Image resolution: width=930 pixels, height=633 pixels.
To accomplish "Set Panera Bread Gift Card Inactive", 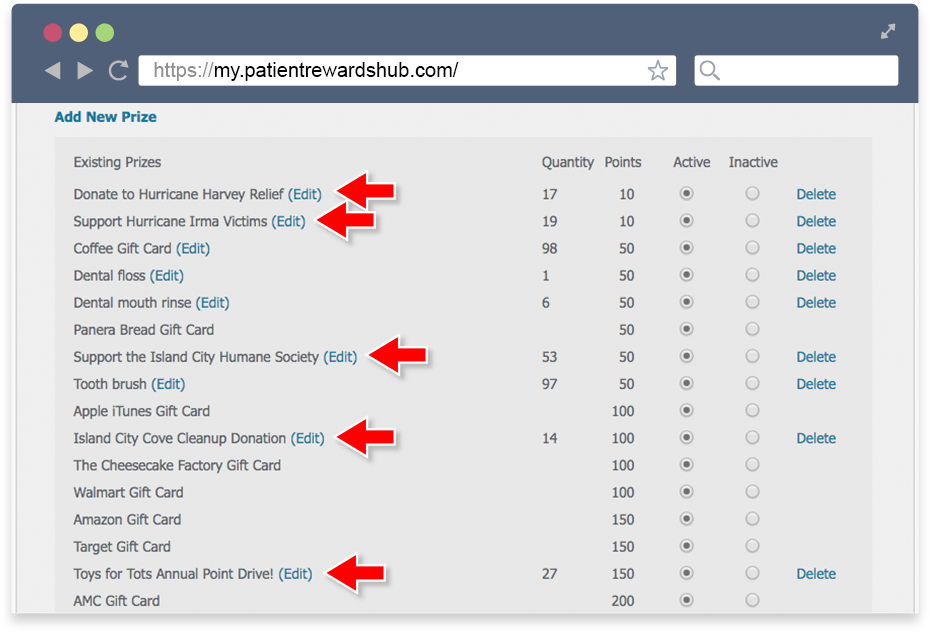I will (x=752, y=329).
